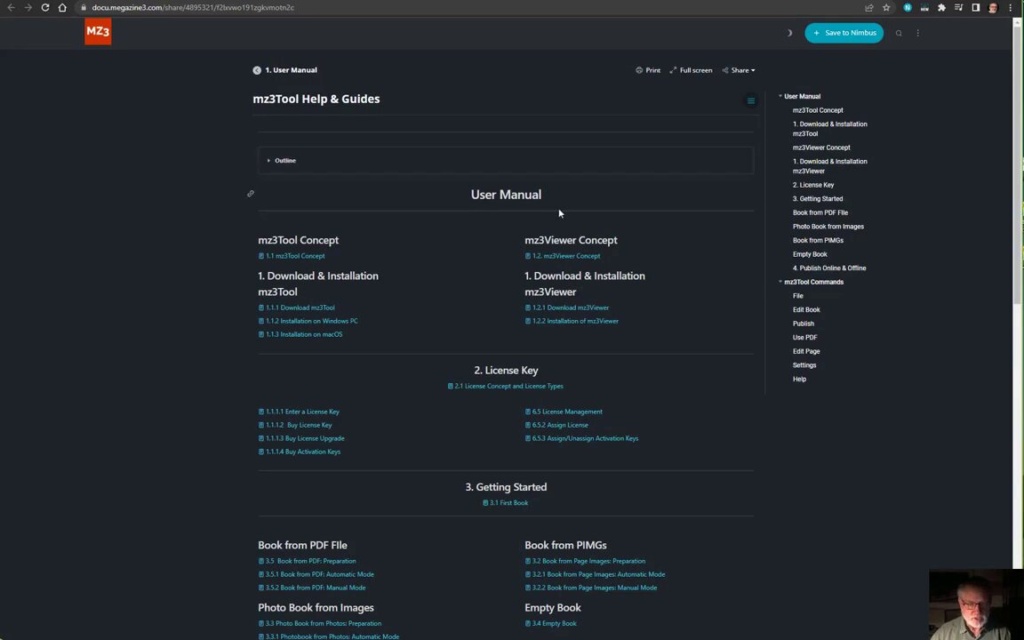
Task: Select Edit Book in sidebar commands
Action: (807, 310)
